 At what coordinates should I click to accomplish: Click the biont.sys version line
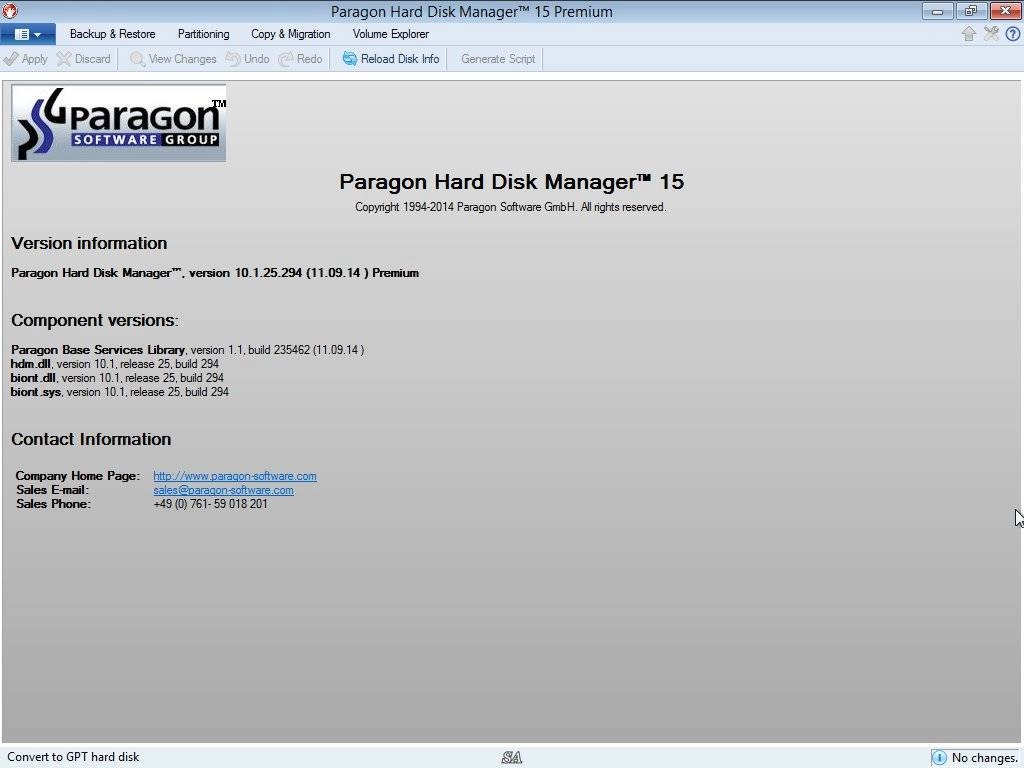[120, 392]
